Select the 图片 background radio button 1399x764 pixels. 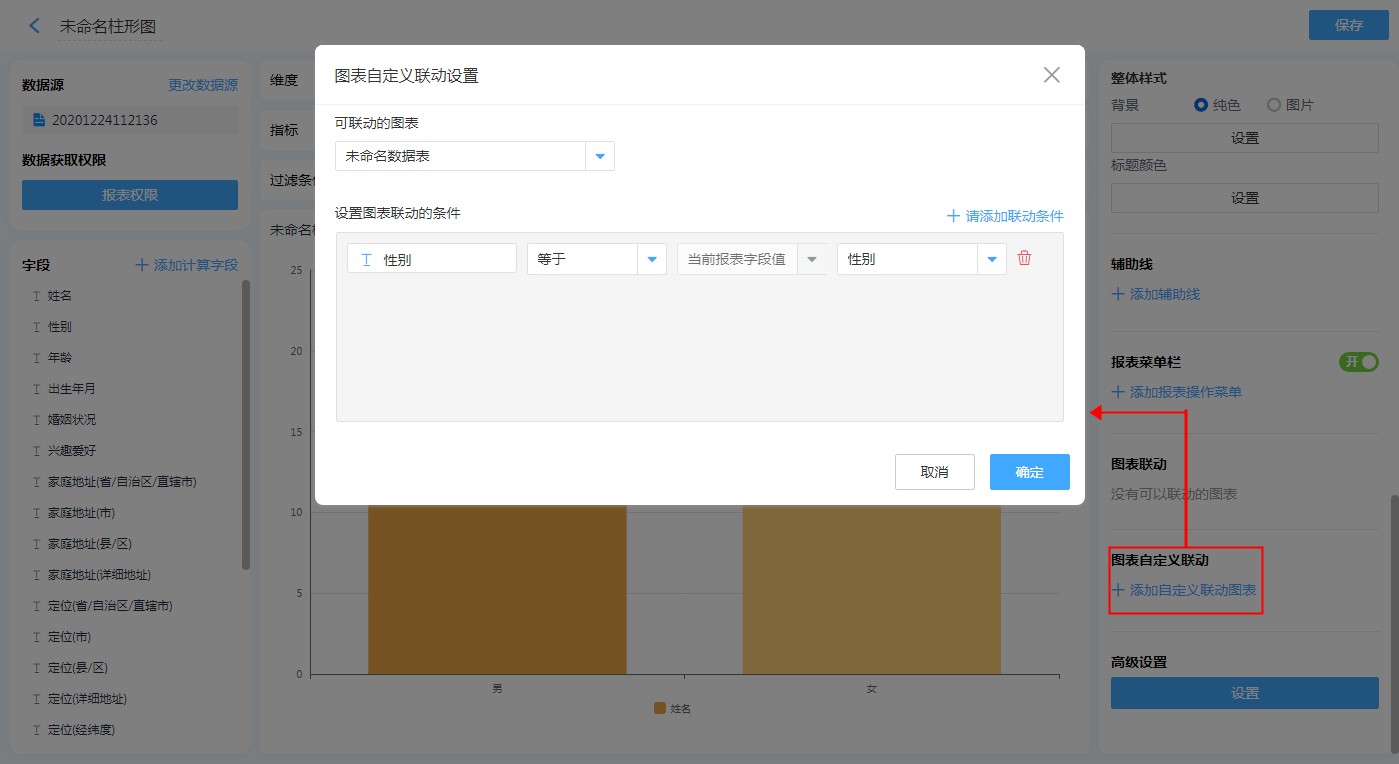1274,105
